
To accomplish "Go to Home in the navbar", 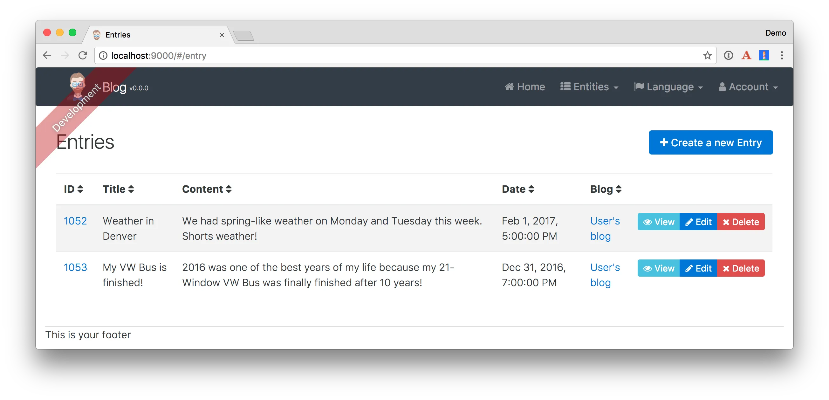I will (x=524, y=87).
